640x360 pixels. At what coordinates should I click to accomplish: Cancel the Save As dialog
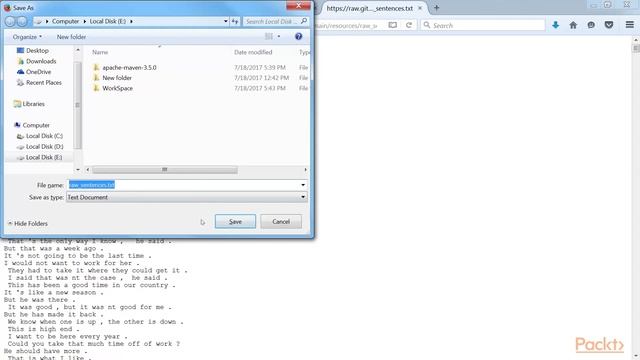pyautogui.click(x=281, y=222)
